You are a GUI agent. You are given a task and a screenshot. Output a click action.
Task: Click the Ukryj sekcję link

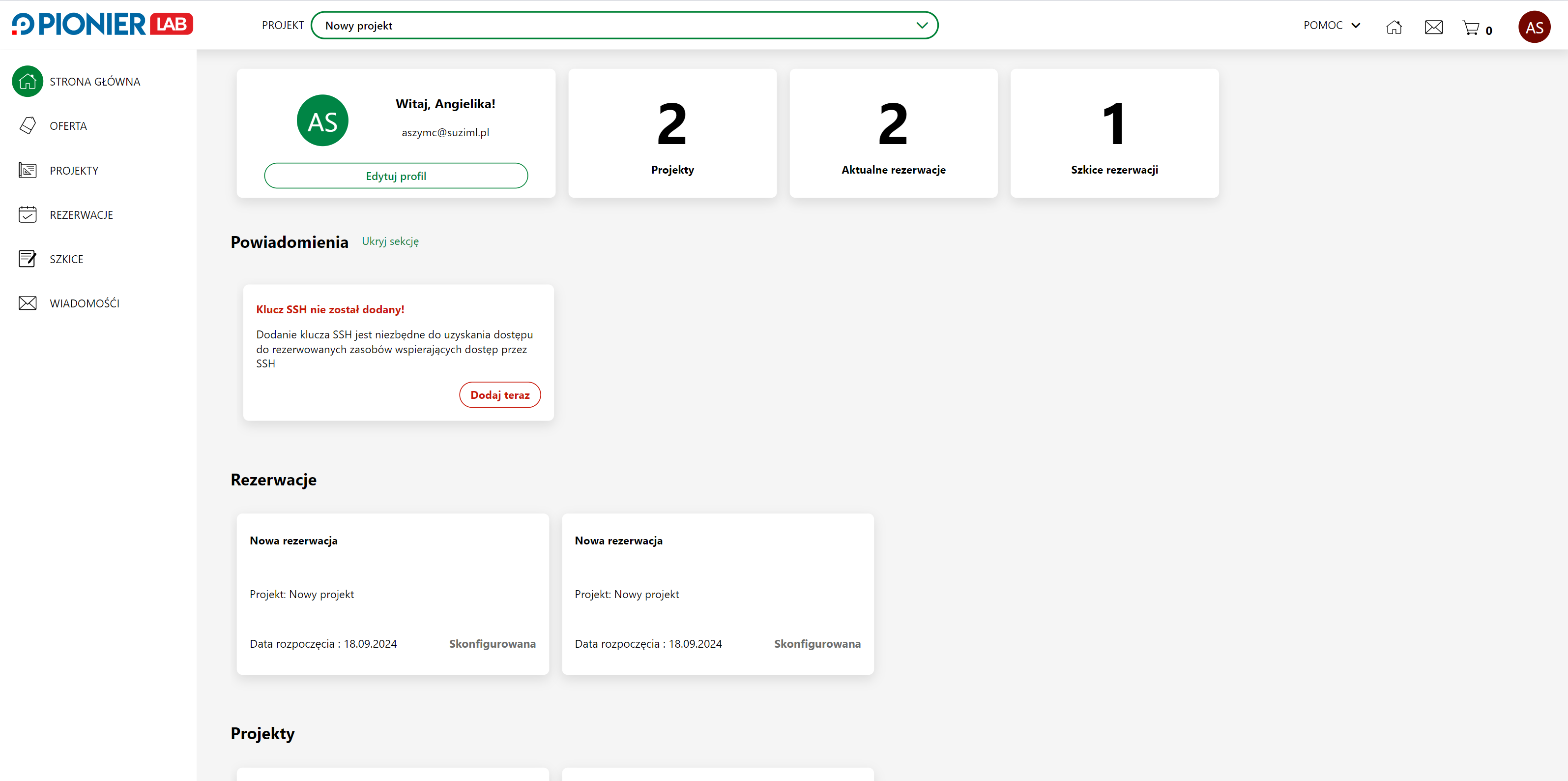390,241
